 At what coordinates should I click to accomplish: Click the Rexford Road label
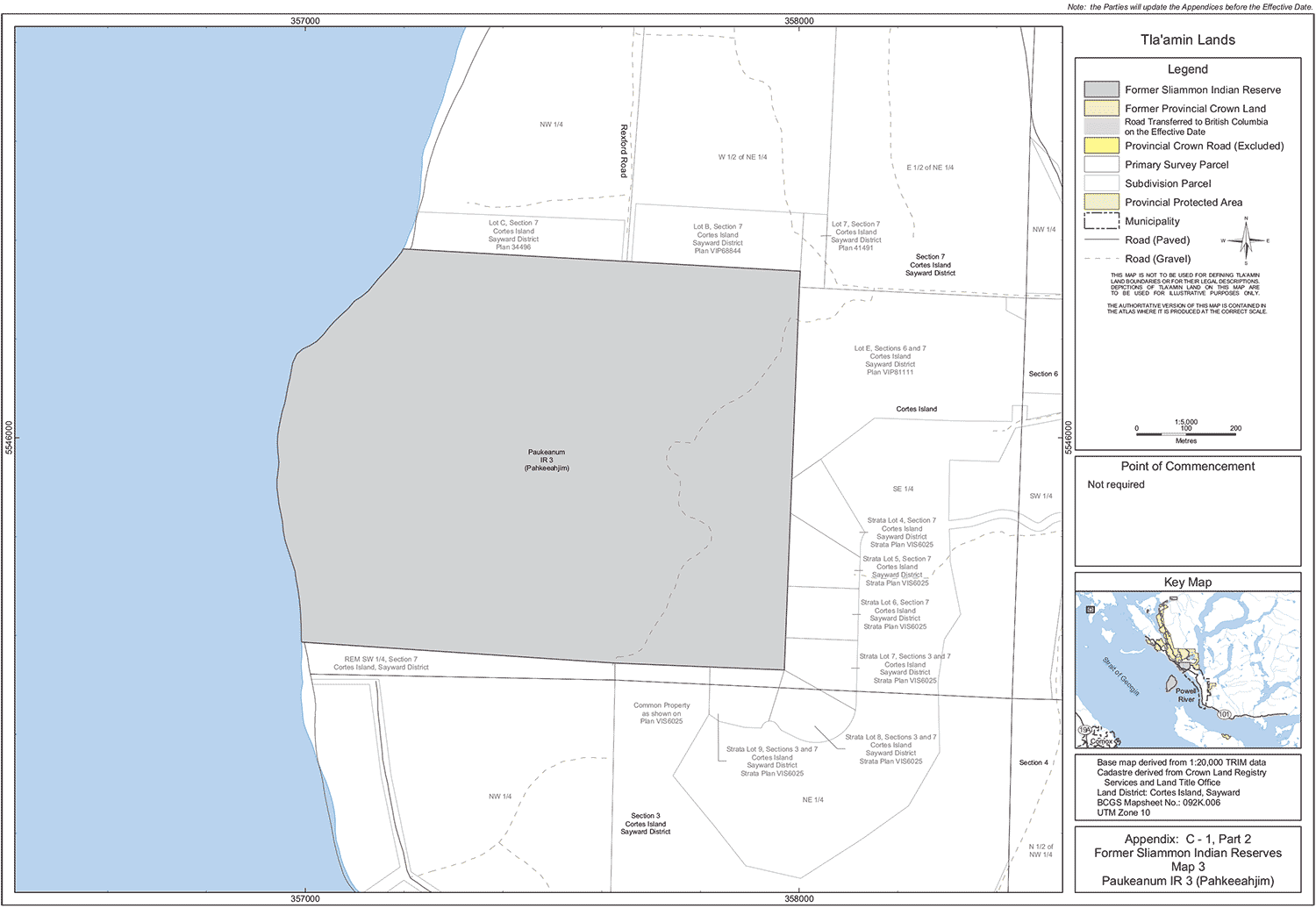[x=624, y=151]
